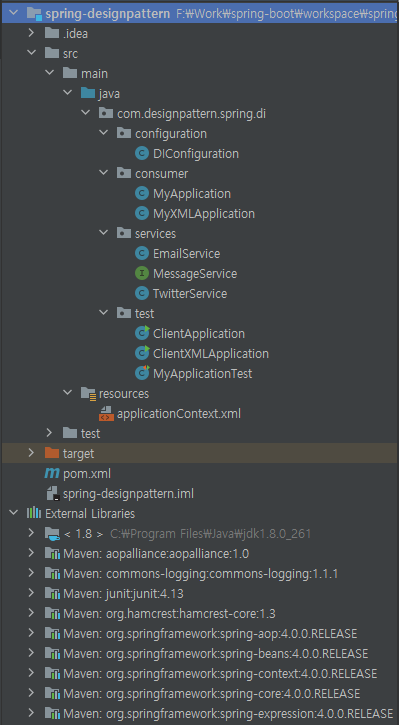Select the pom.xml file name

pos(86,473)
